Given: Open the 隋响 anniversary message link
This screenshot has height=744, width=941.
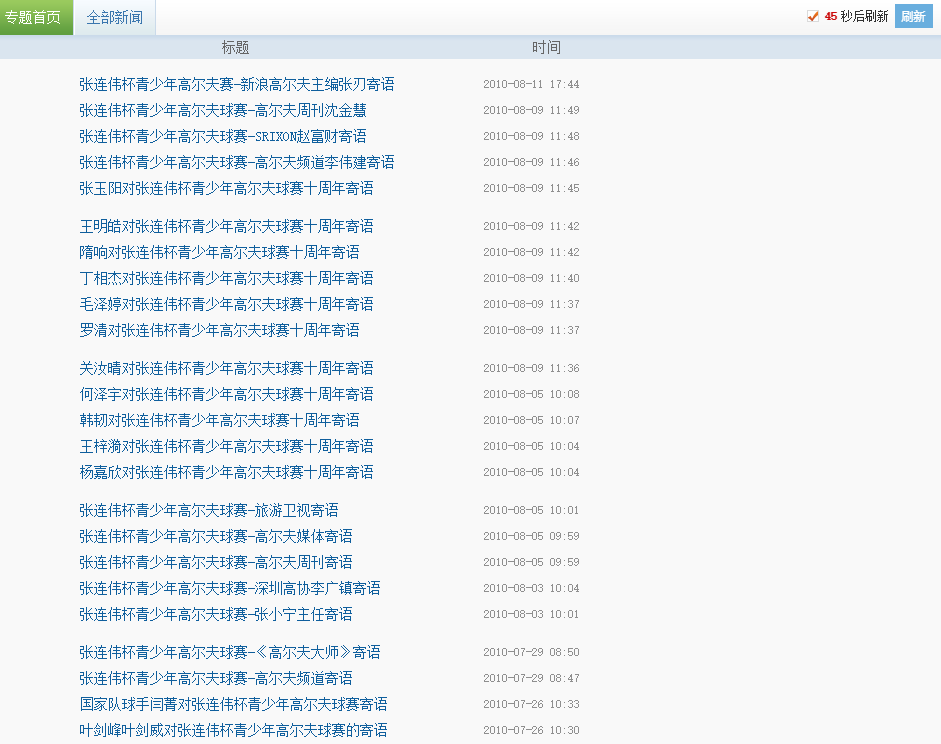Looking at the screenshot, I should coord(219,252).
